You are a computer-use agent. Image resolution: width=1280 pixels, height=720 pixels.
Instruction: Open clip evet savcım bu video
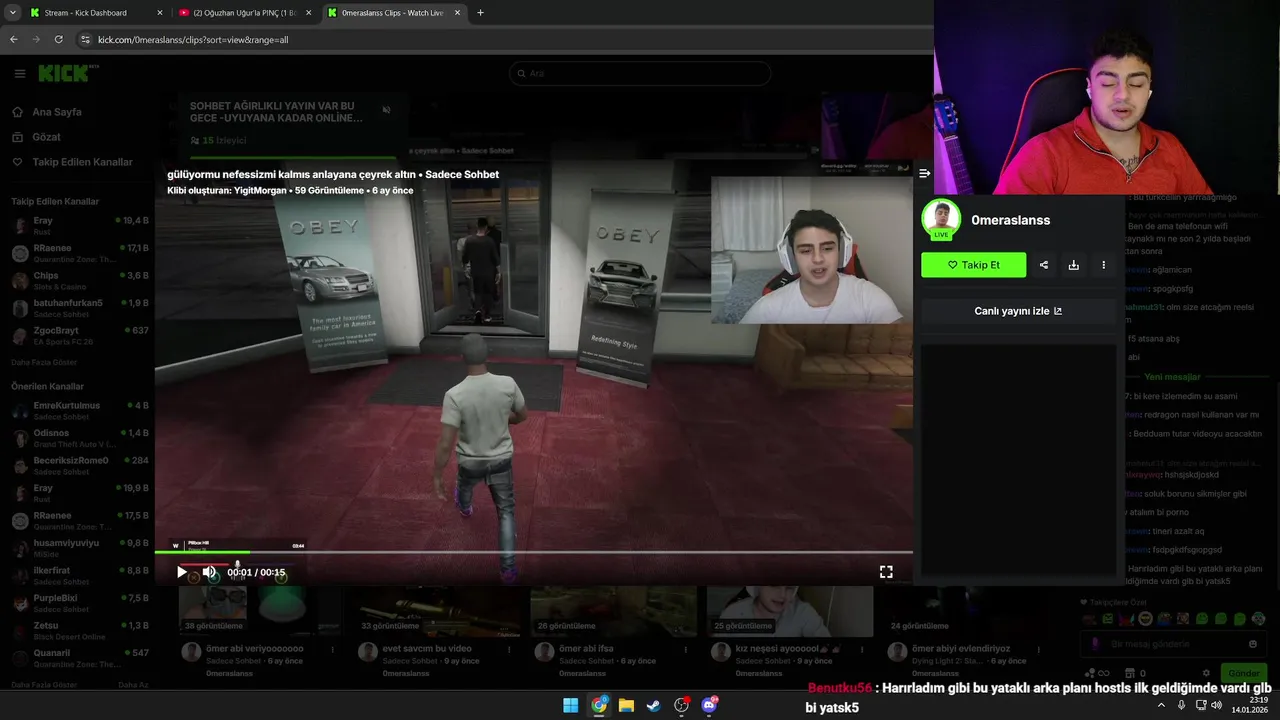pyautogui.click(x=427, y=648)
